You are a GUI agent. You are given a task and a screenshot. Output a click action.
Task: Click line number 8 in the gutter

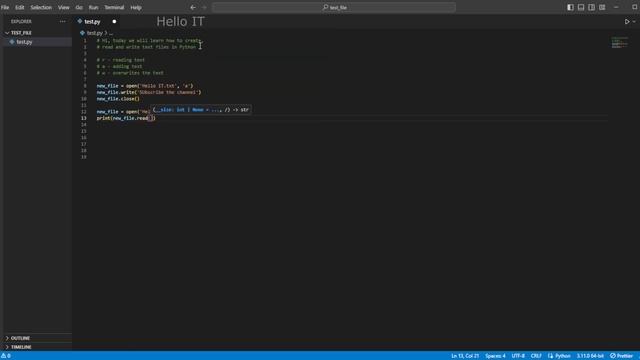pyautogui.click(x=85, y=86)
